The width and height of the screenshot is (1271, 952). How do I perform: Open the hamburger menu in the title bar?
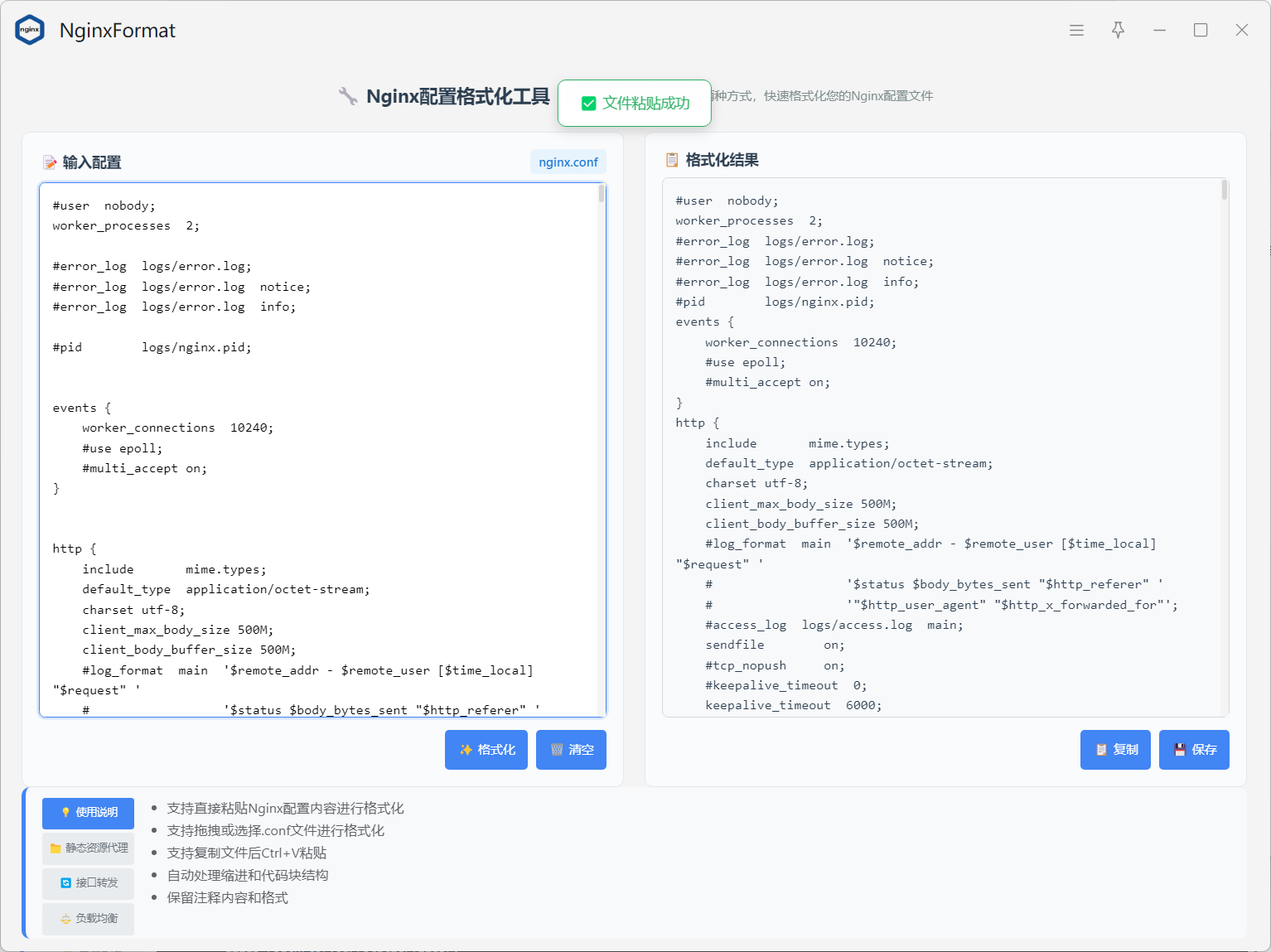point(1076,30)
